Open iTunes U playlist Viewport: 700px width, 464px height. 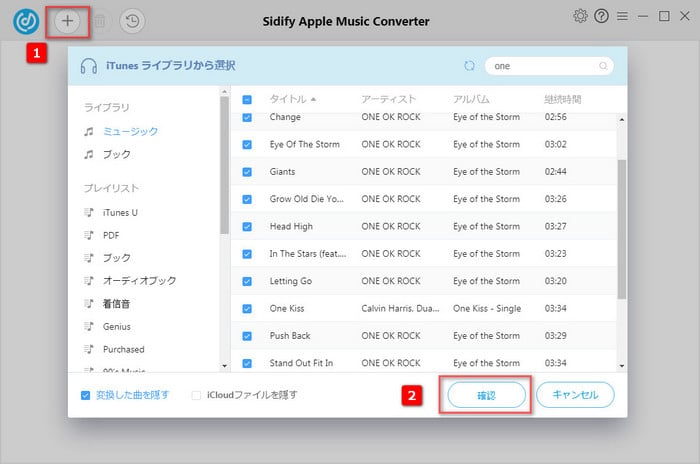pyautogui.click(x=120, y=213)
